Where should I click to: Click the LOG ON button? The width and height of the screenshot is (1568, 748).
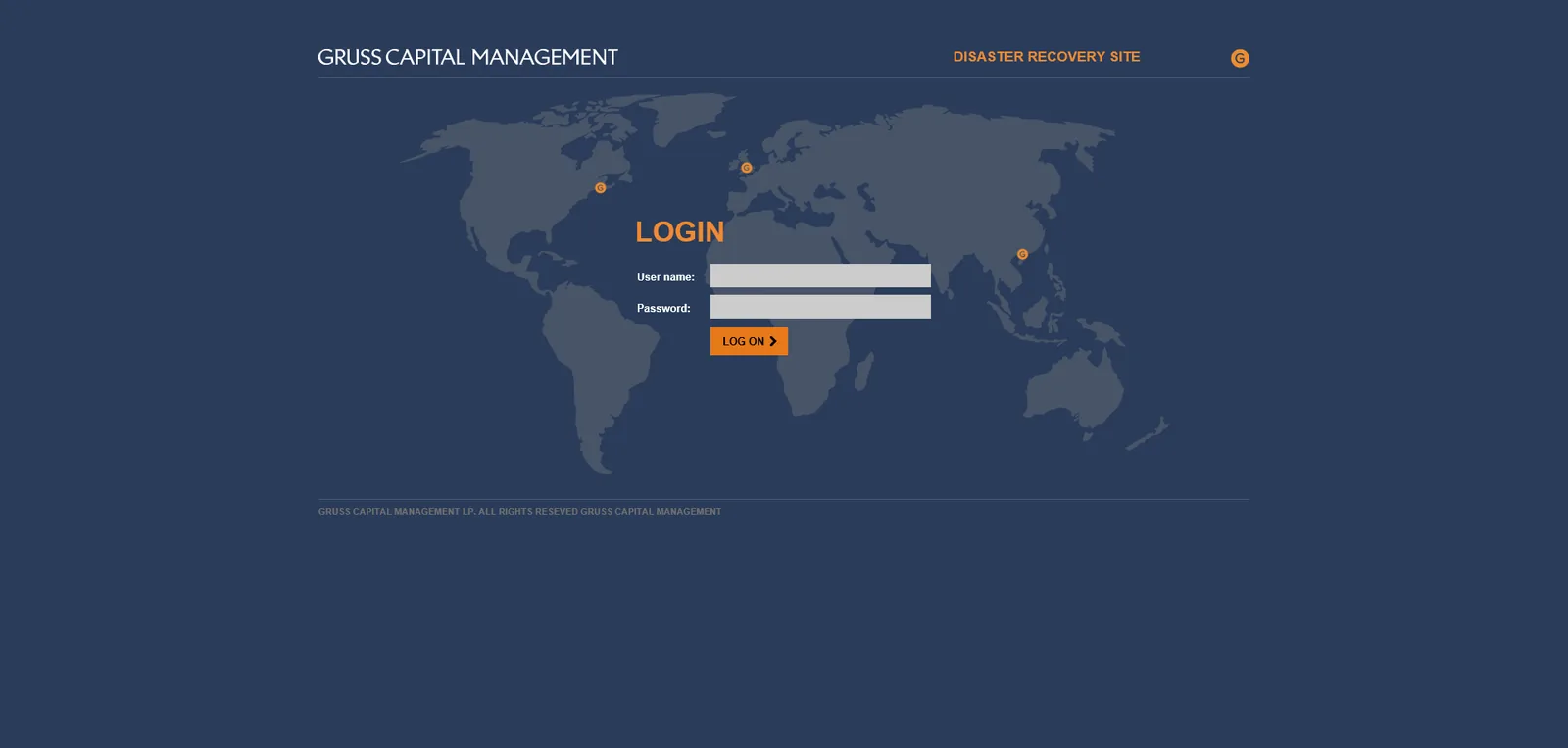pyautogui.click(x=749, y=341)
